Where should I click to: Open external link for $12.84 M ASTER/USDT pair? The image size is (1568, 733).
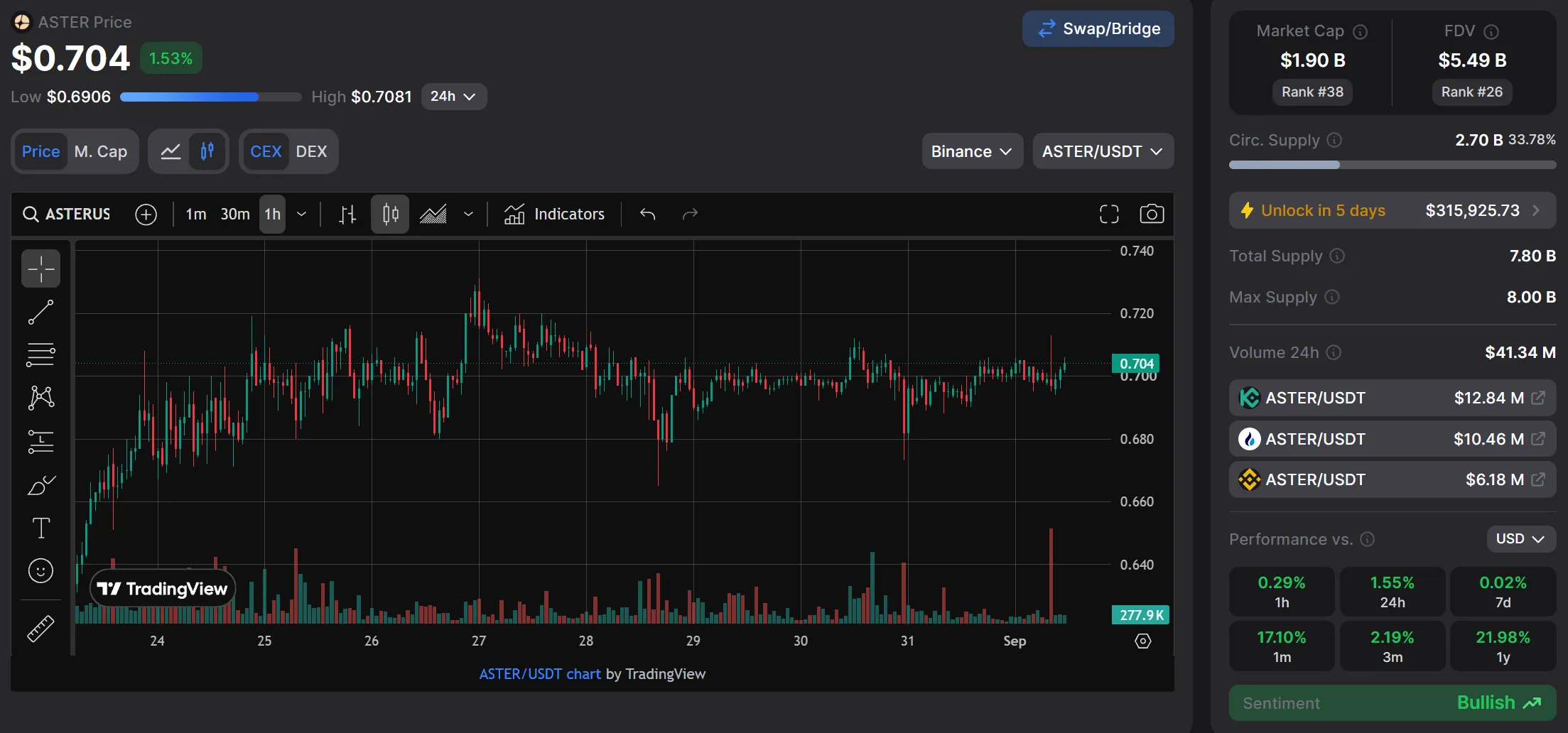coord(1538,398)
